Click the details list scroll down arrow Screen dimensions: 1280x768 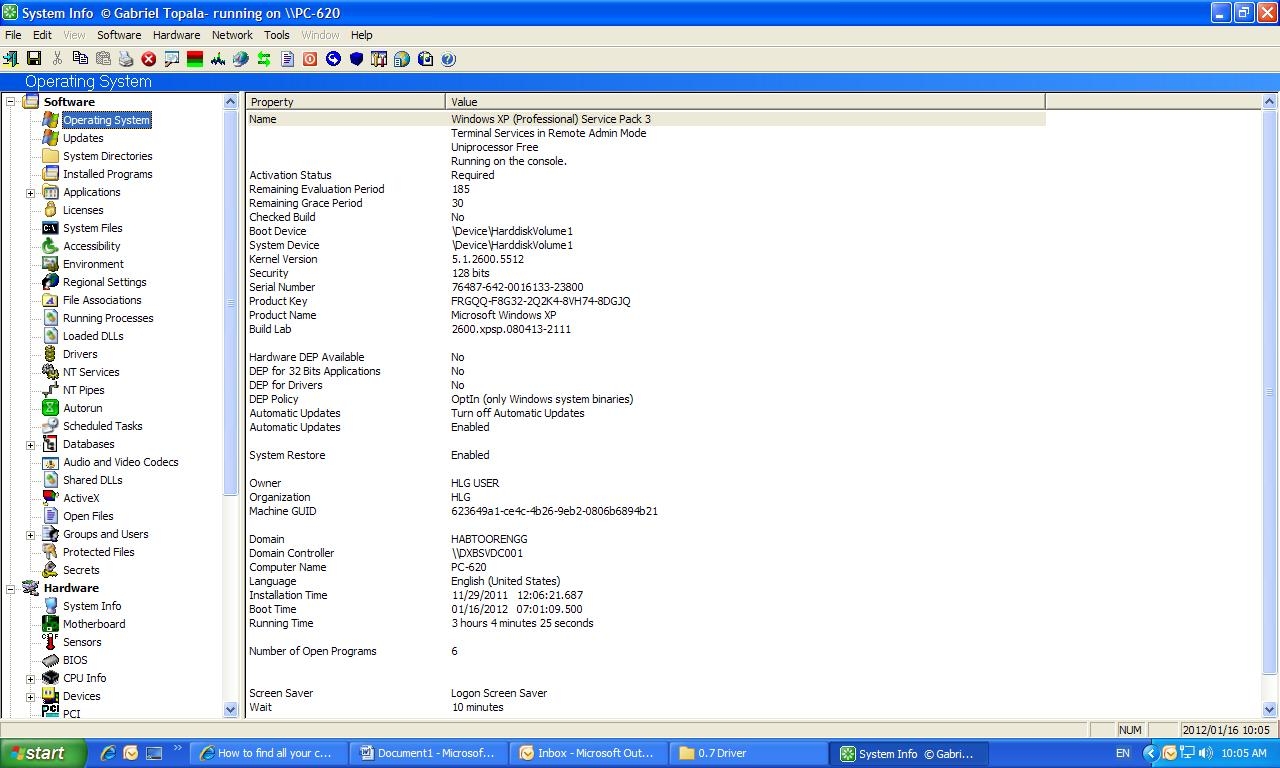click(1270, 709)
